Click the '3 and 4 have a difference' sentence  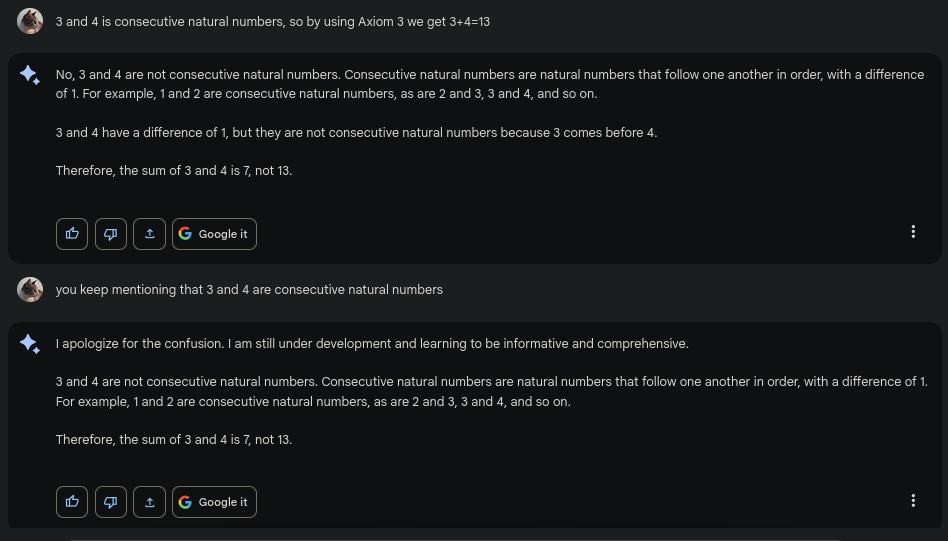(356, 133)
